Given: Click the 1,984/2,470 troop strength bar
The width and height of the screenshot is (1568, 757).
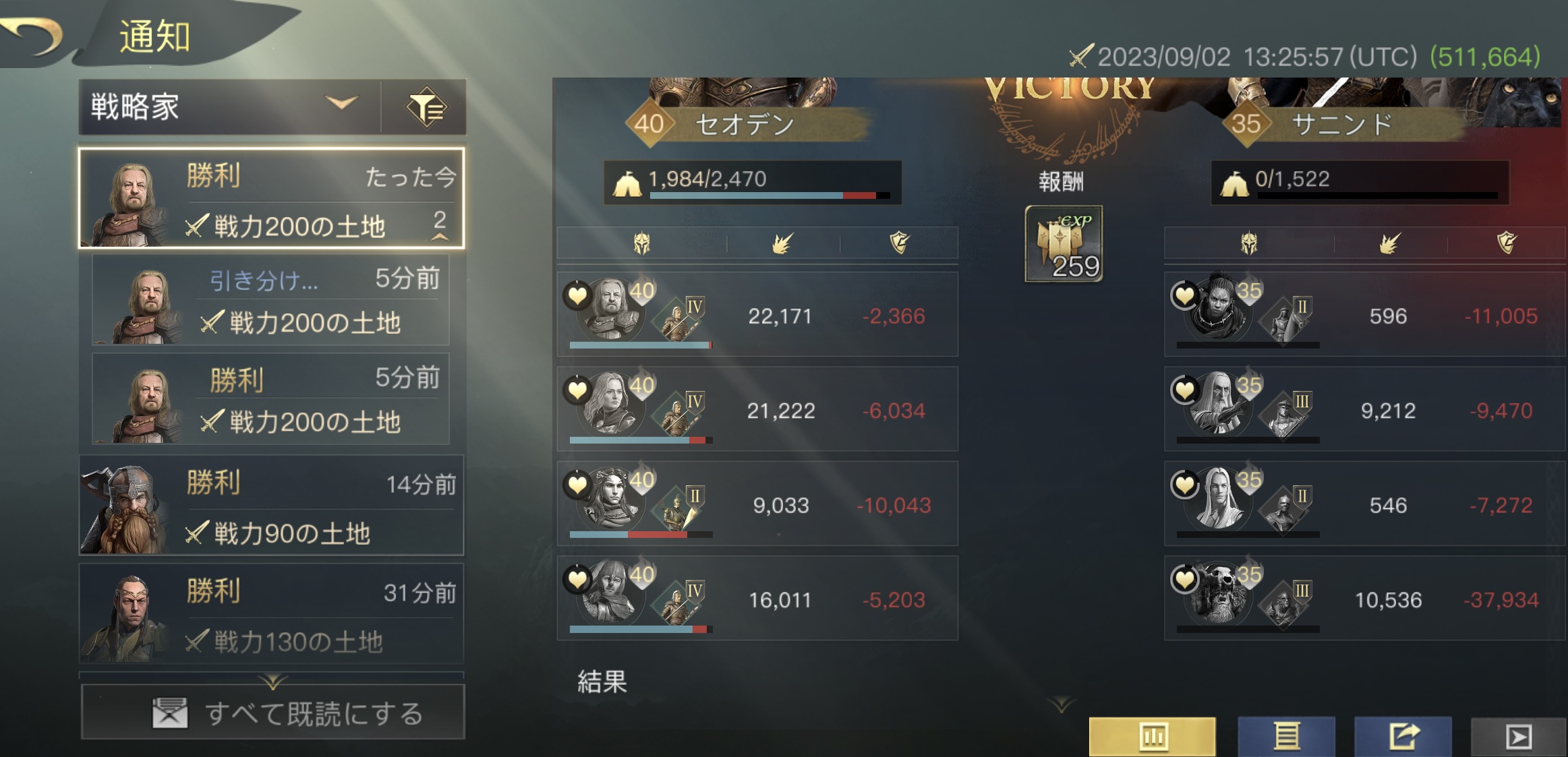Looking at the screenshot, I should (752, 182).
